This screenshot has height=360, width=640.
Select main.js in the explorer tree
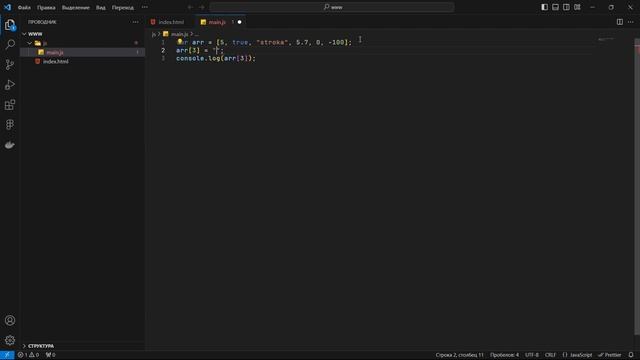(82, 52)
